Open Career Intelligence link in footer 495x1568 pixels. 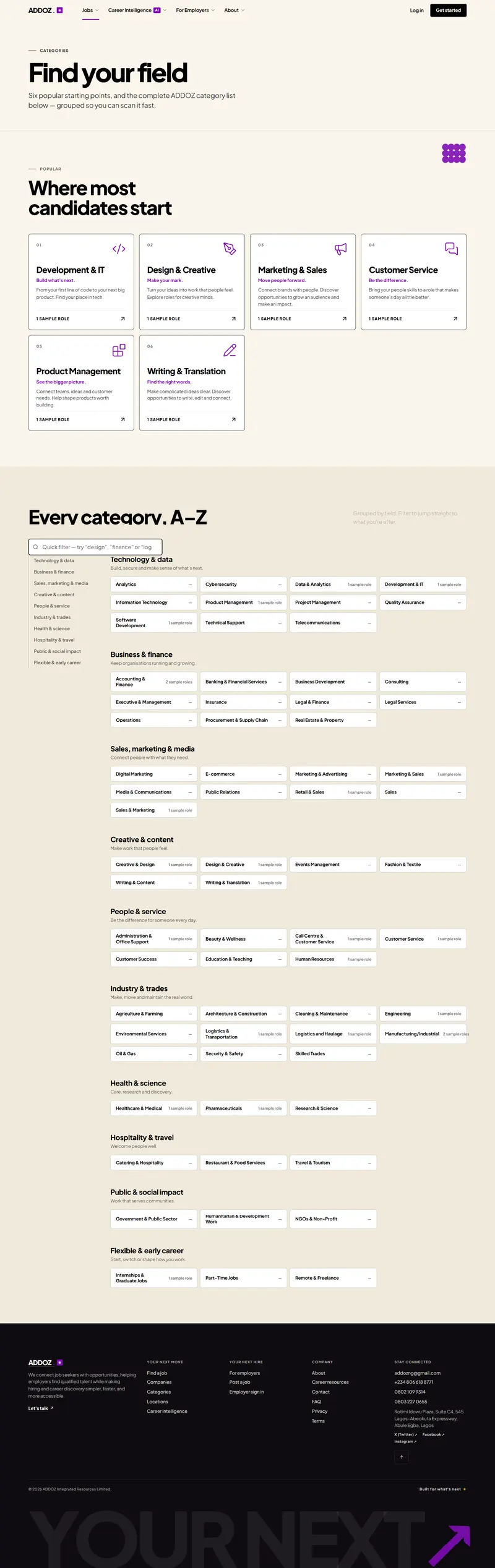click(x=167, y=1412)
